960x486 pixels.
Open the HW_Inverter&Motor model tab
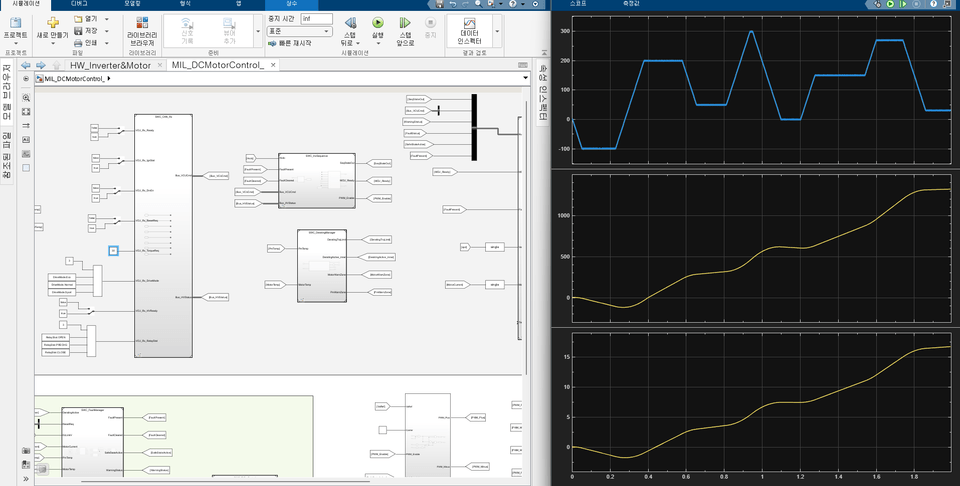[x=110, y=65]
